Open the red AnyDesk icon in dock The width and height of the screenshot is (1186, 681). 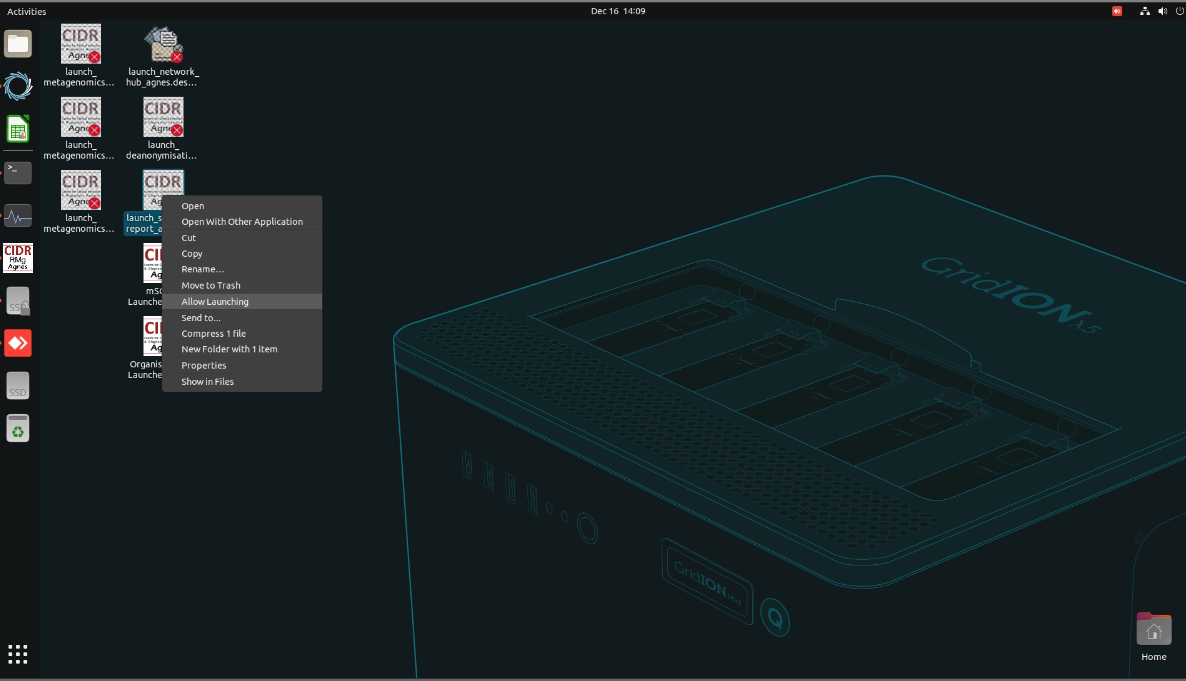tap(18, 343)
